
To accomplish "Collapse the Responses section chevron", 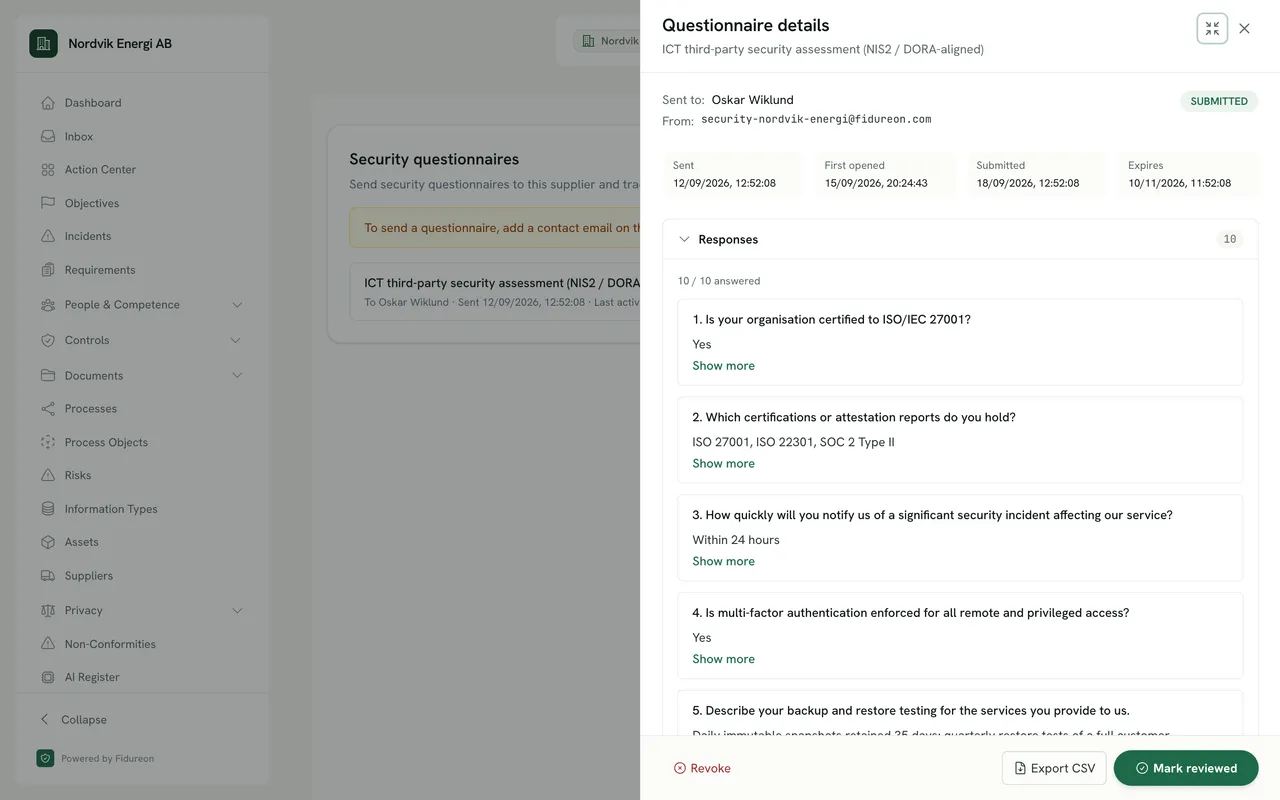I will 684,240.
